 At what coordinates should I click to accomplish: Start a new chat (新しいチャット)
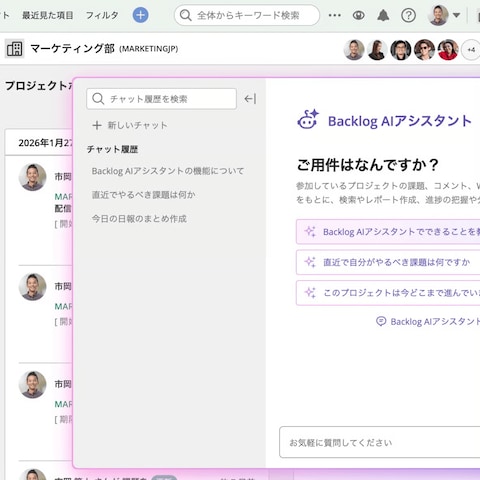pos(130,125)
